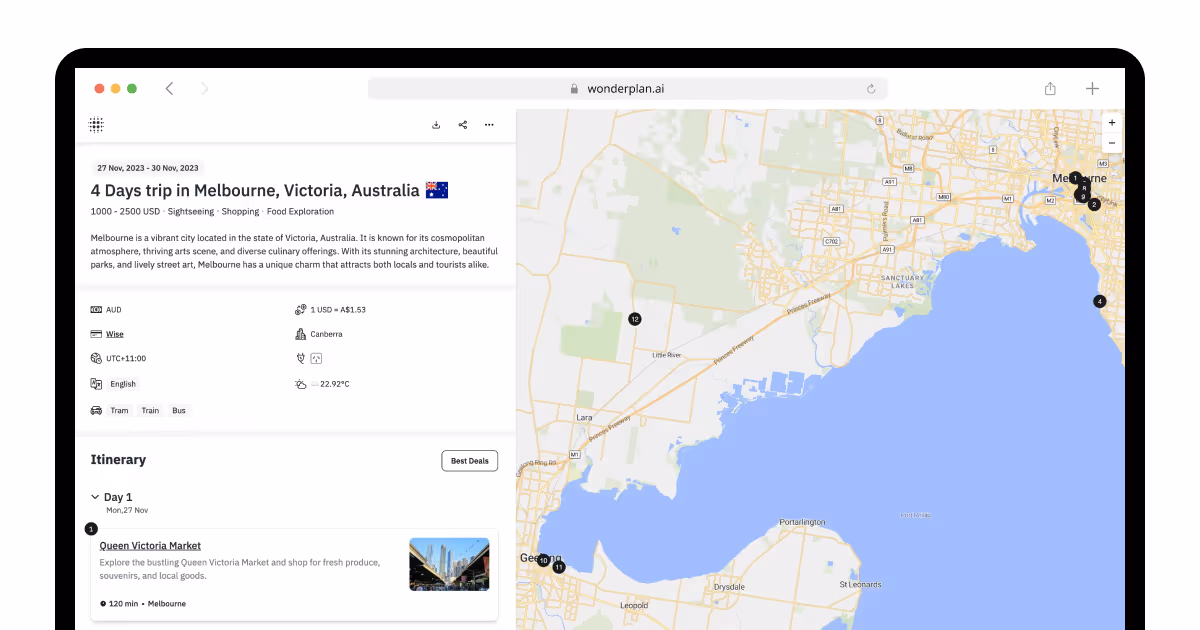Click the capital city buildings icon
The width and height of the screenshot is (1200, 630).
pyautogui.click(x=300, y=334)
